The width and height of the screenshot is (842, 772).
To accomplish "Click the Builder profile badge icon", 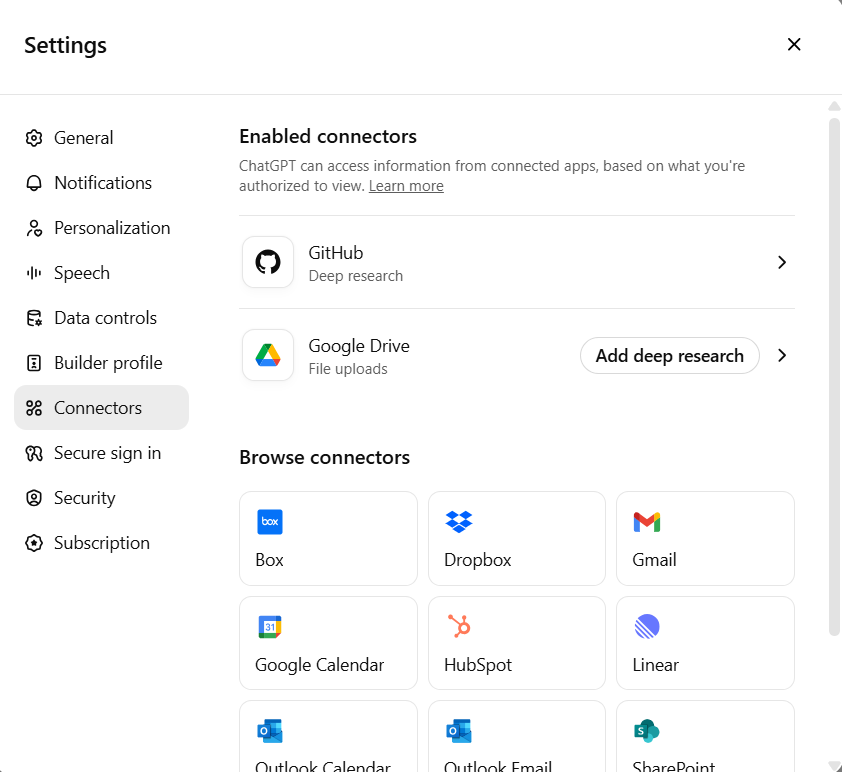I will point(34,363).
